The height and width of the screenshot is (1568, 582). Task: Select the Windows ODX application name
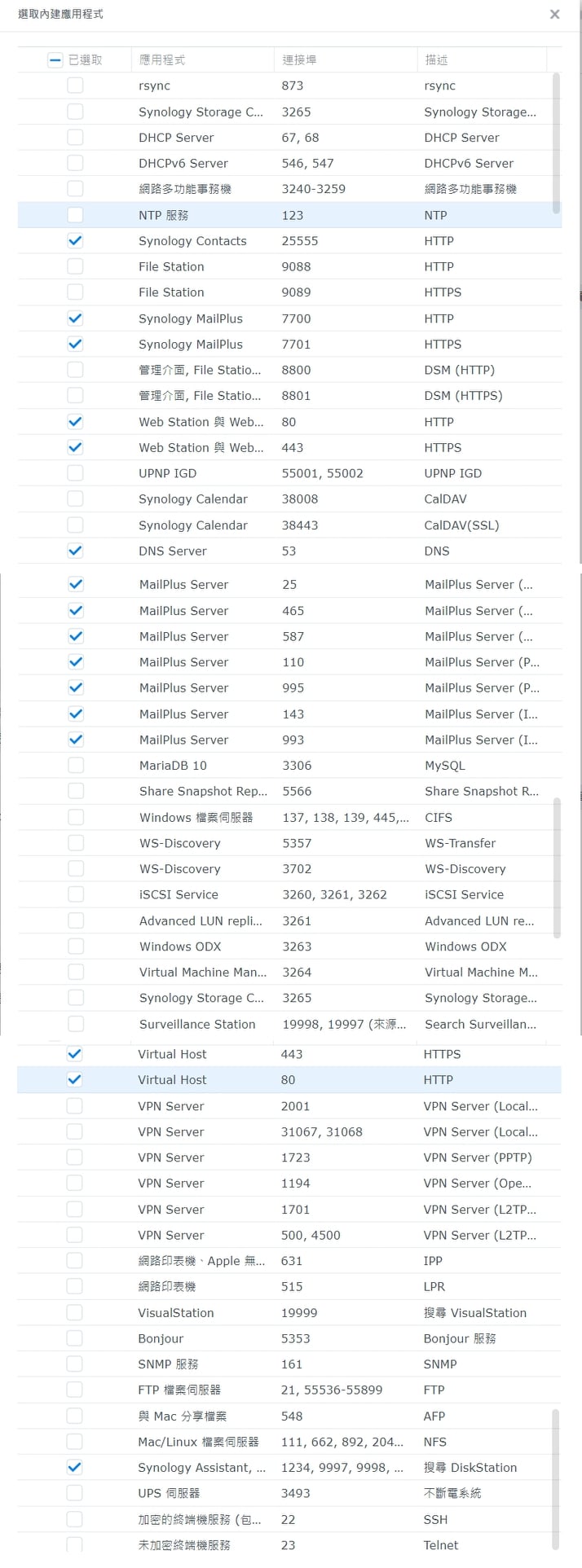[x=180, y=947]
